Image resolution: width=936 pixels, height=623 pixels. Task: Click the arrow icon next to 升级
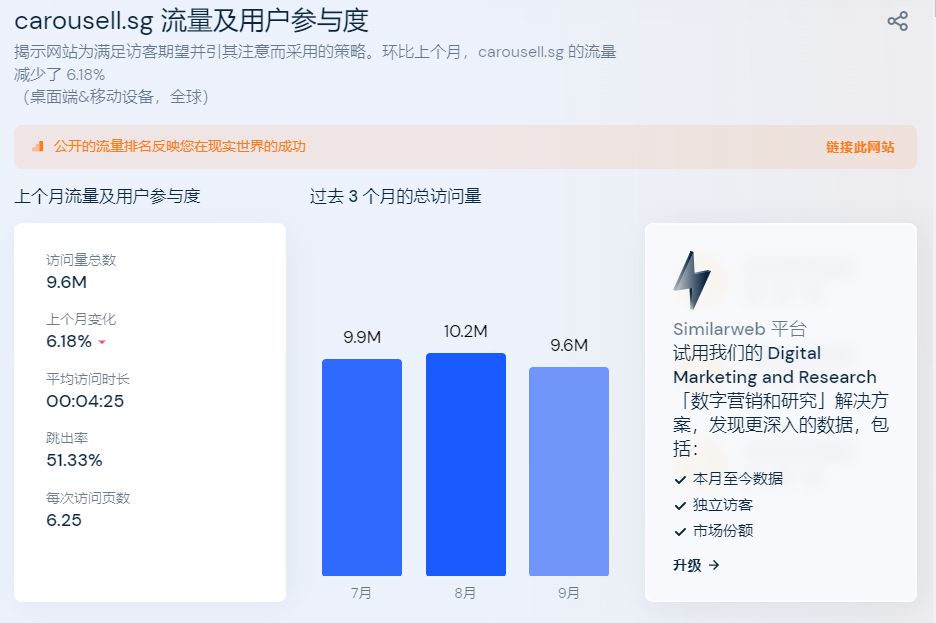tap(712, 563)
